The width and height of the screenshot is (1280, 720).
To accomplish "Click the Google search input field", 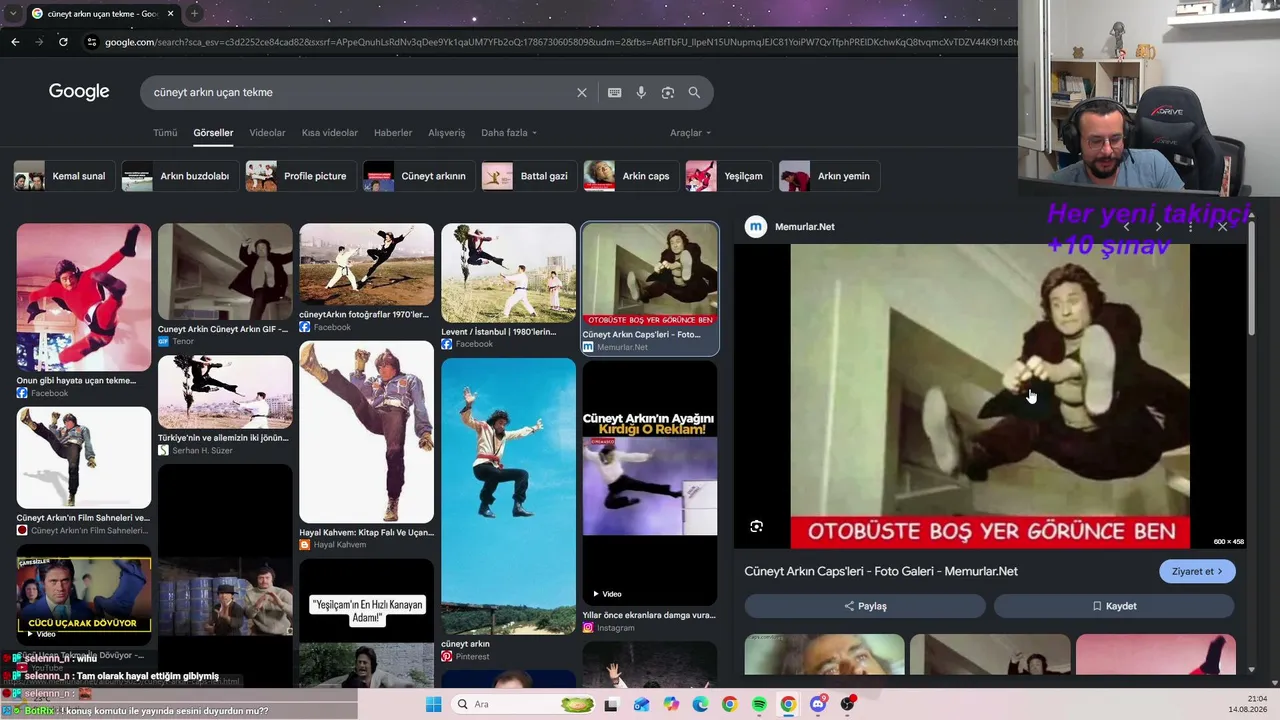I will (x=360, y=92).
